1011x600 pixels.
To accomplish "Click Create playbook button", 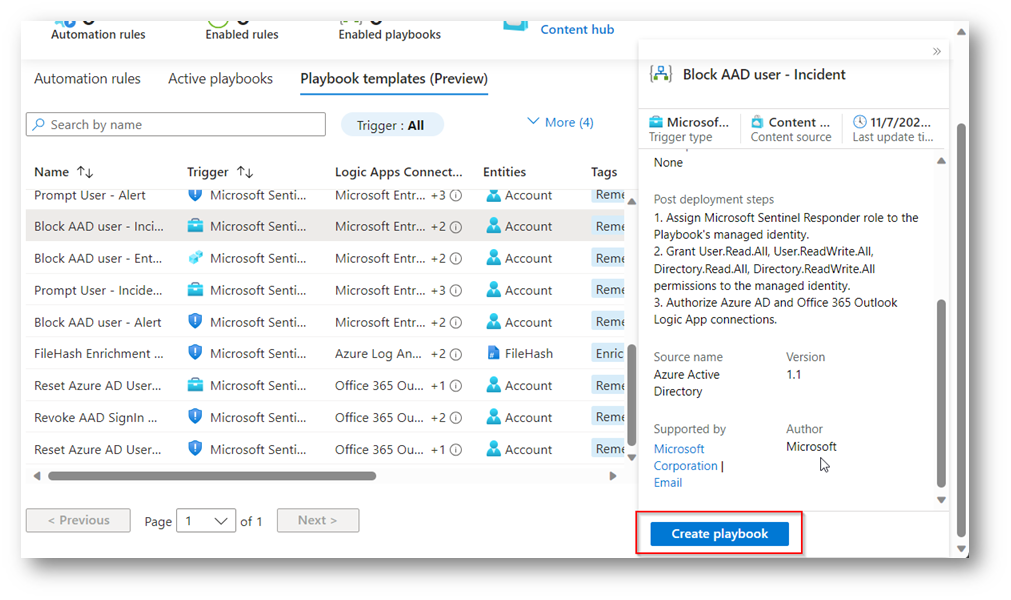I will coord(720,534).
